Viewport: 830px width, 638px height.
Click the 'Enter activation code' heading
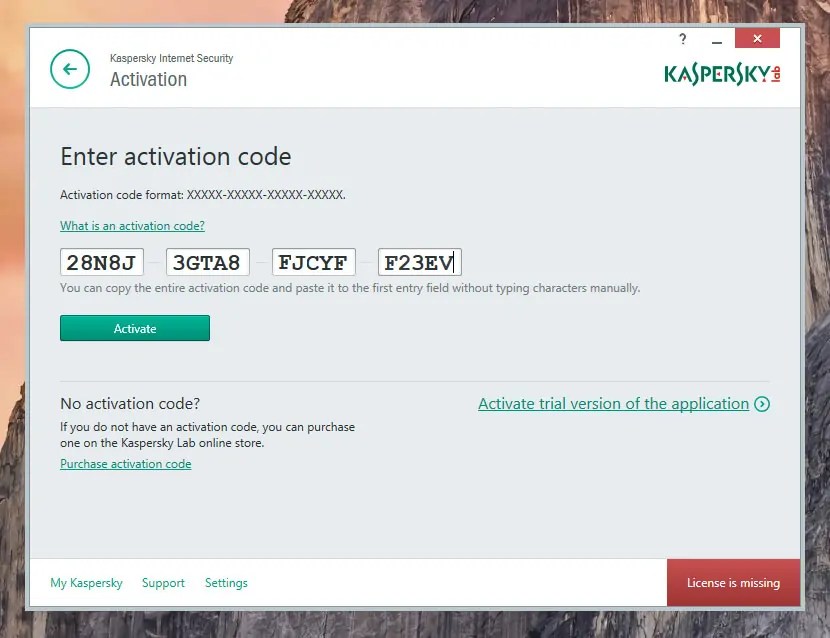click(176, 157)
